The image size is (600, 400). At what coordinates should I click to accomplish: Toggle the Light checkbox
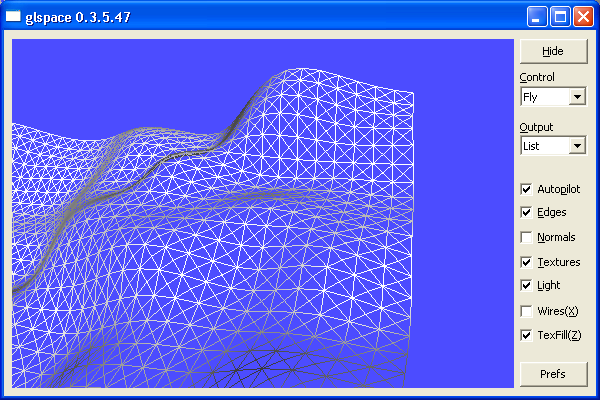[x=526, y=286]
